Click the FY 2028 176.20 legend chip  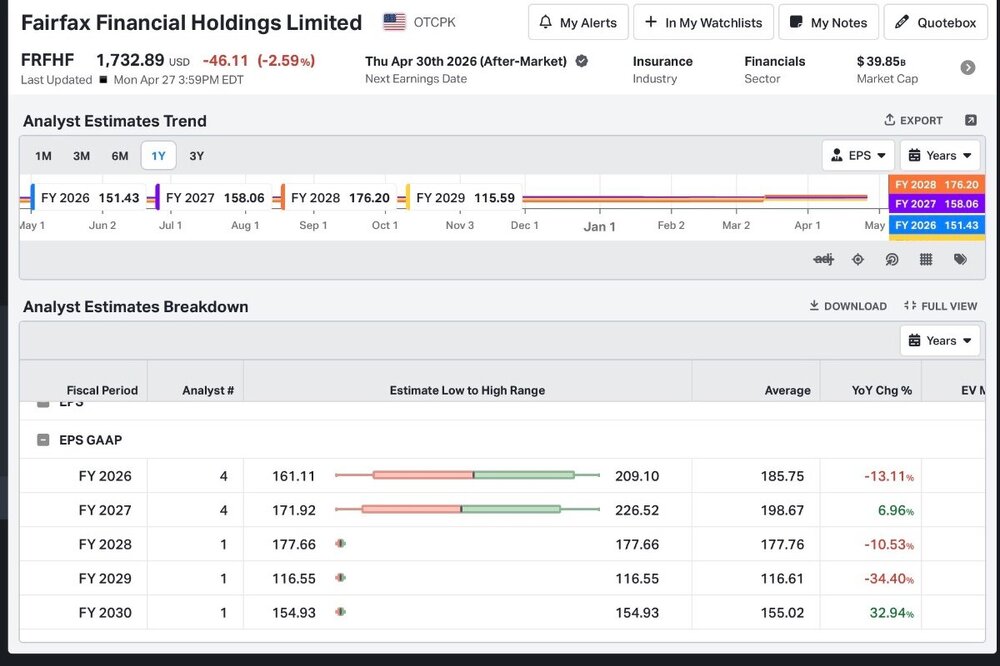(x=337, y=198)
